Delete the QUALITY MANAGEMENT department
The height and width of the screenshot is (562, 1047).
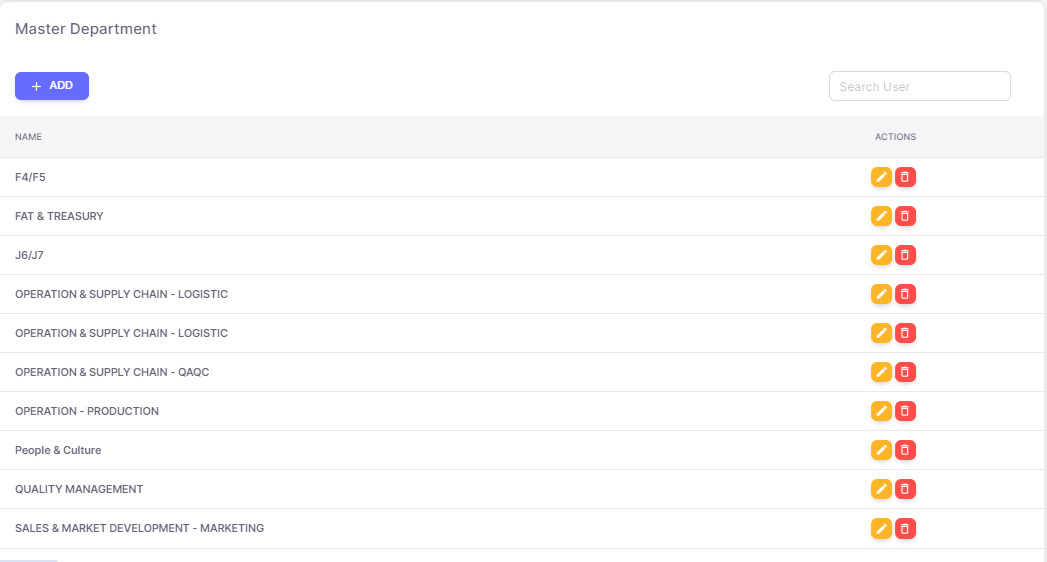[905, 489]
